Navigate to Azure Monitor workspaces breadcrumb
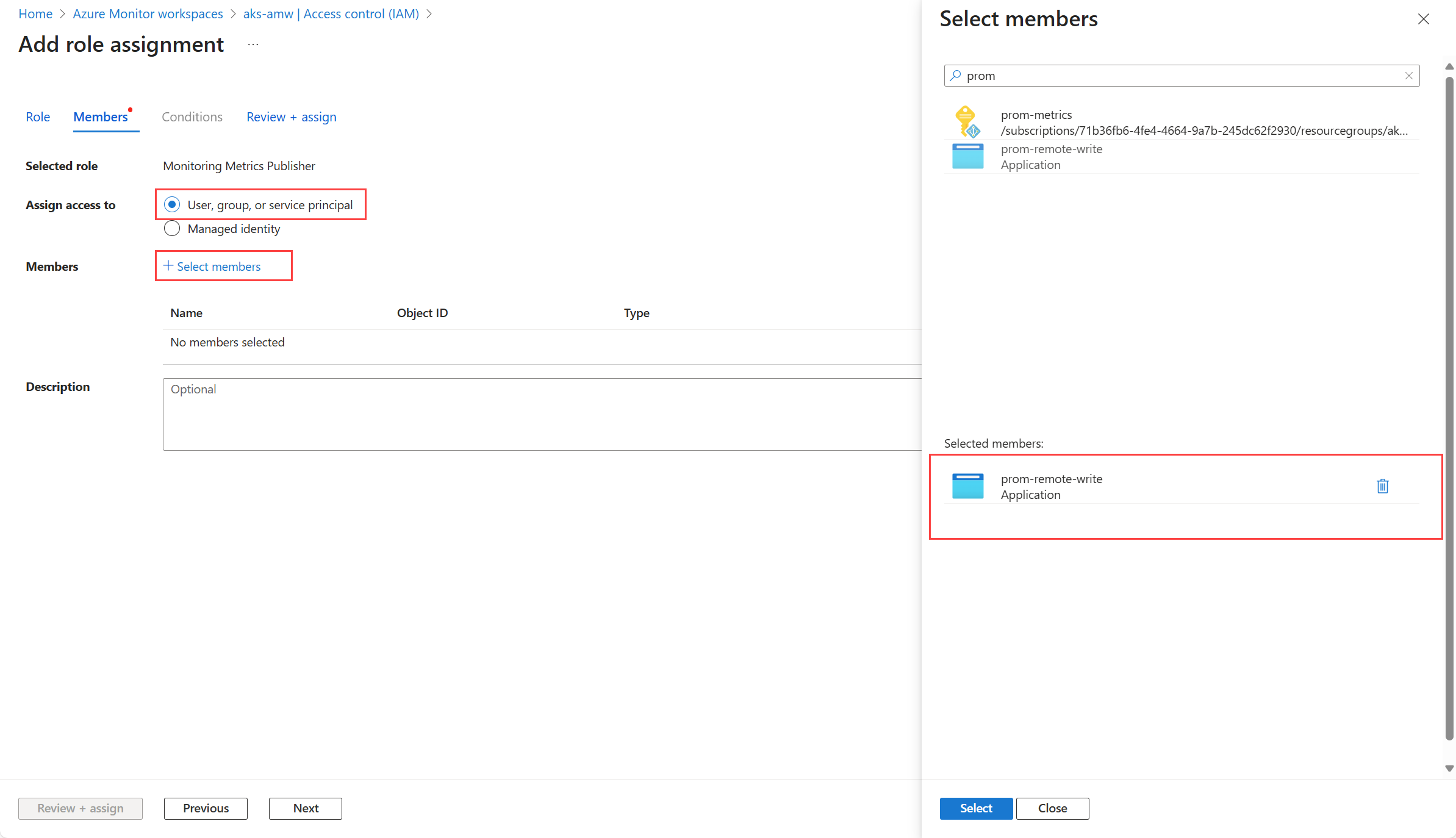1456x838 pixels. [x=148, y=13]
